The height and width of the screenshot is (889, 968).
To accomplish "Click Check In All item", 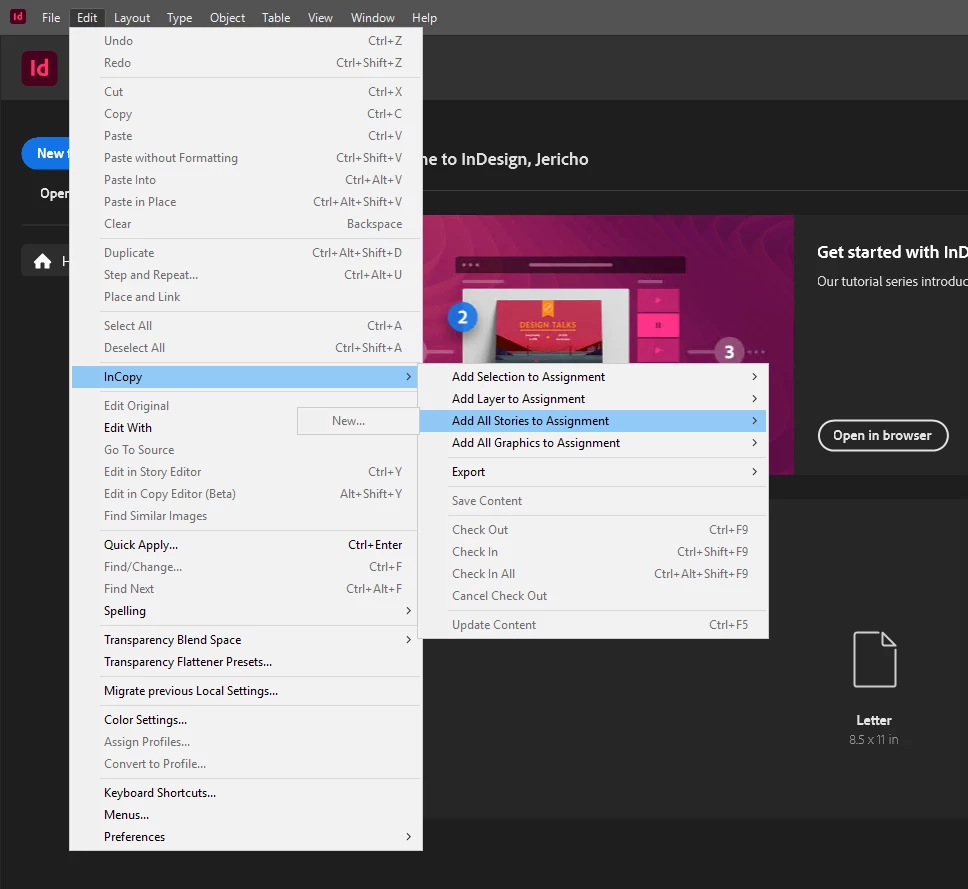I will [x=593, y=574].
